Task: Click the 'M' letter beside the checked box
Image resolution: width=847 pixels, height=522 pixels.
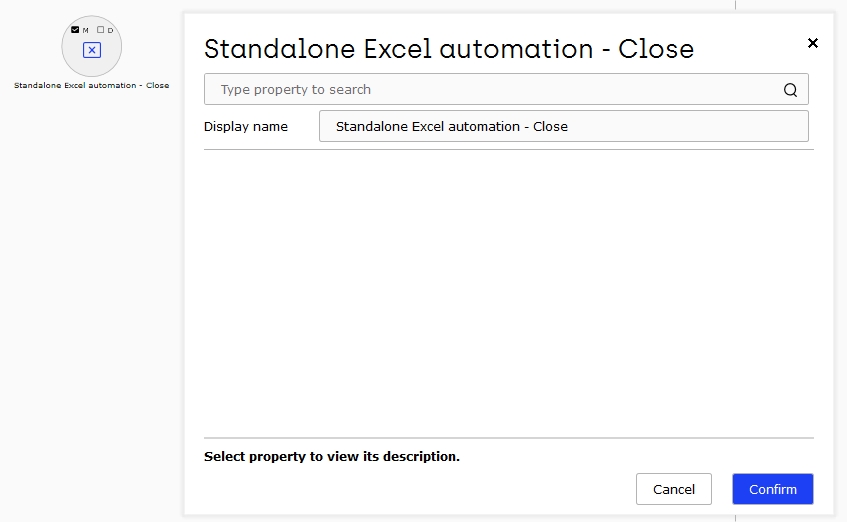Action: [x=85, y=30]
